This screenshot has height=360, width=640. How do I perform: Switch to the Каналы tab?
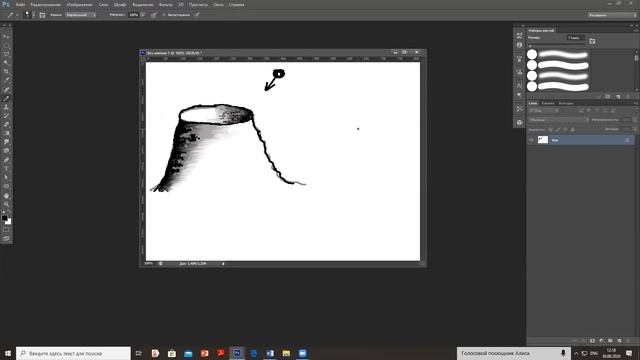[548, 103]
